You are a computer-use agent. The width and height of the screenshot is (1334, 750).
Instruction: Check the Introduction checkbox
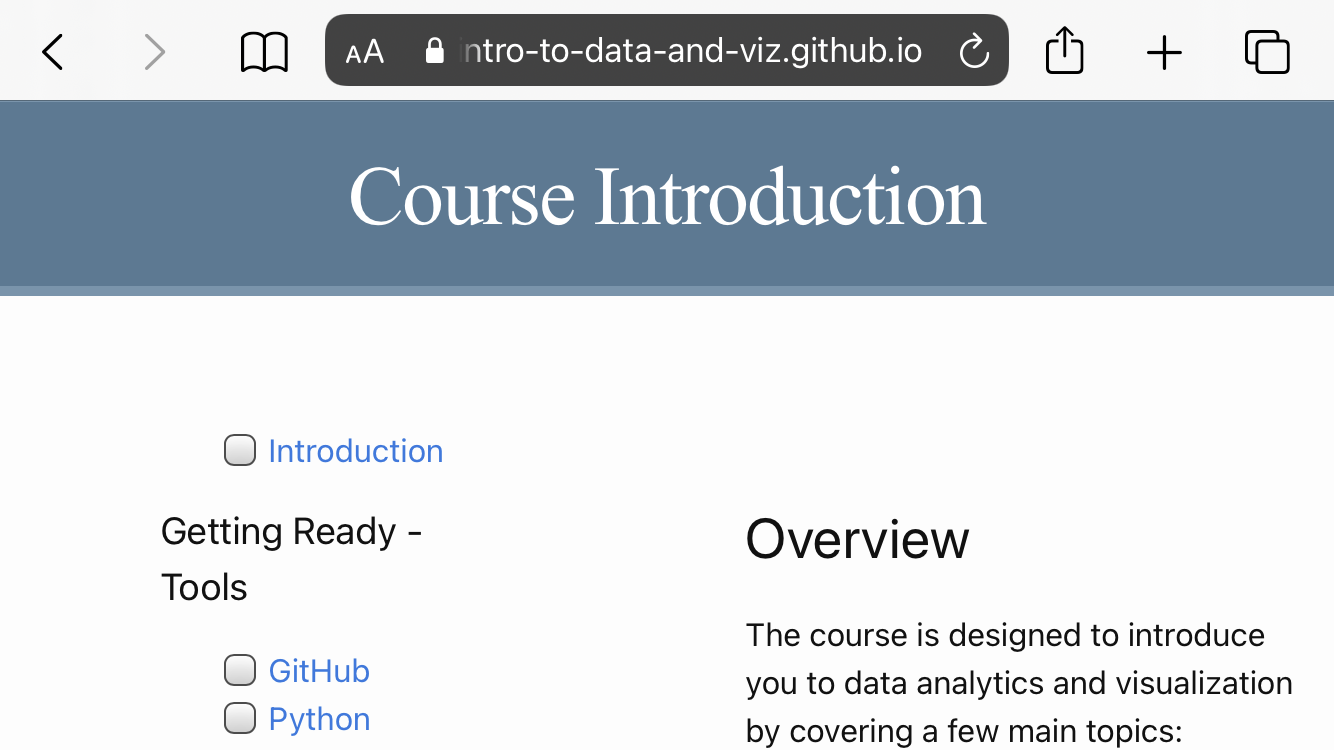tap(240, 451)
